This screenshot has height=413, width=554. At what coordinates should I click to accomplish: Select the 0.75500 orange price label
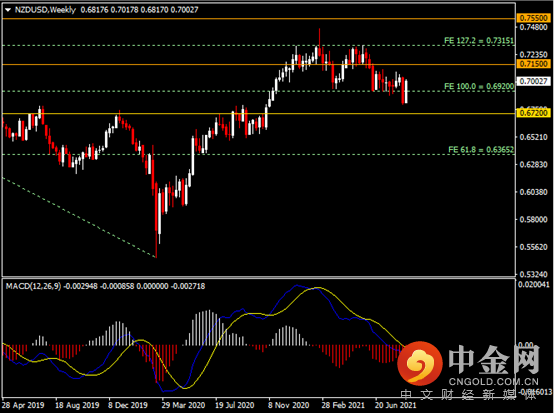click(534, 18)
